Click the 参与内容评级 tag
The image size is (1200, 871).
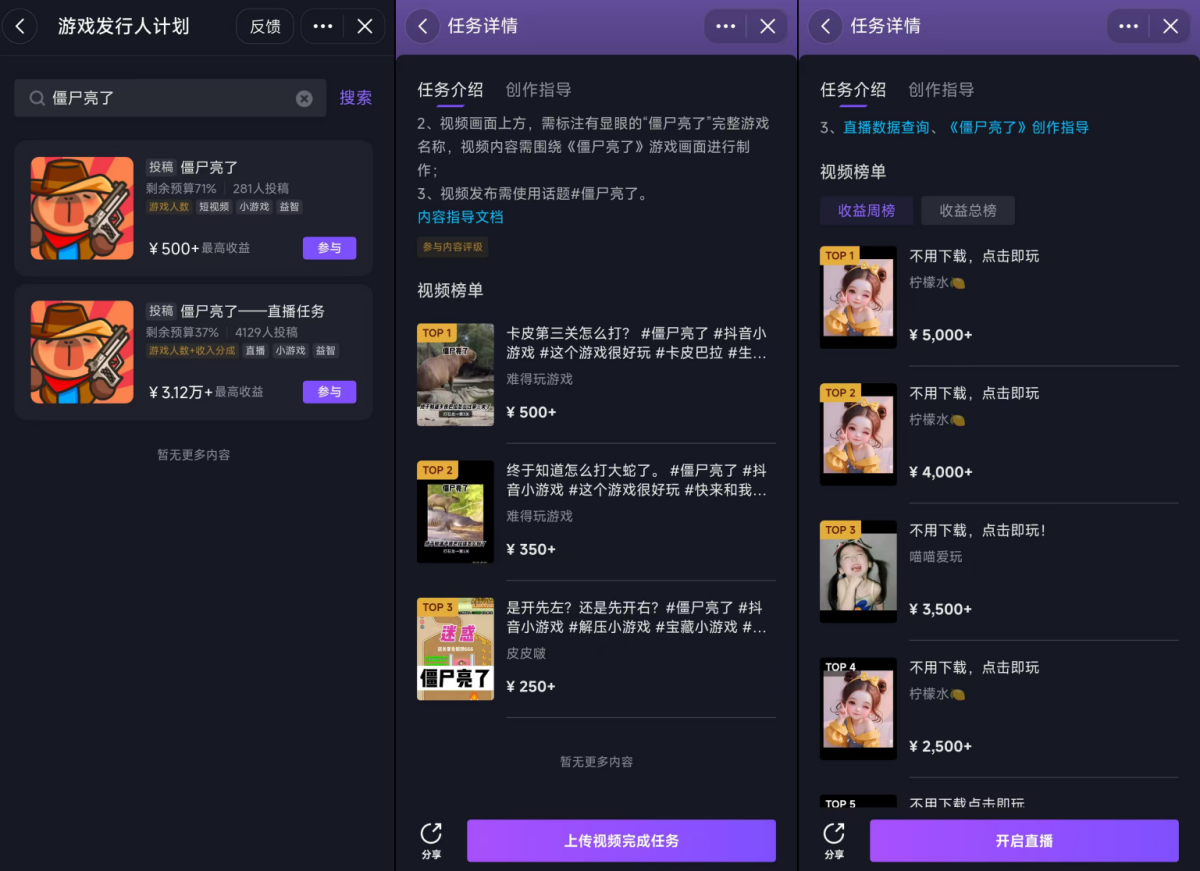(x=452, y=247)
